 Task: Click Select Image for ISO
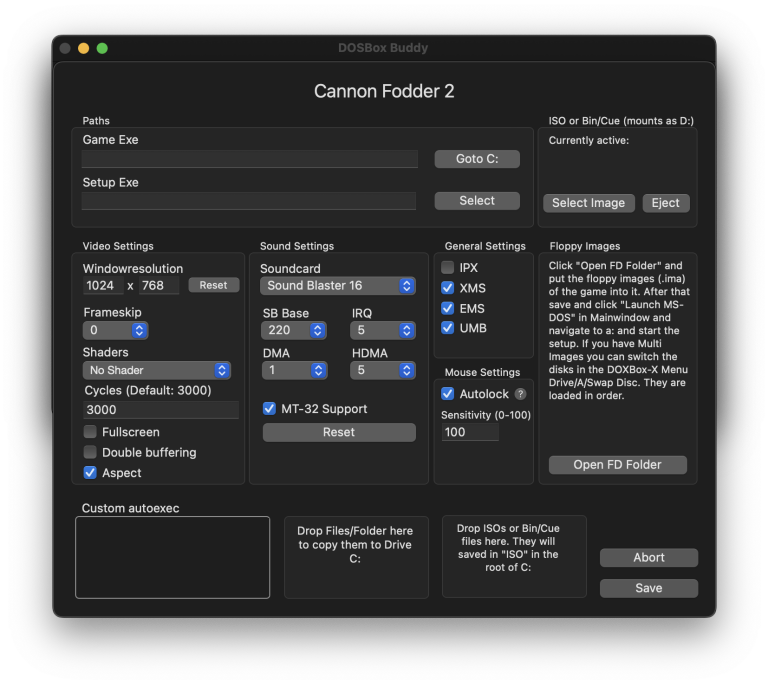(589, 203)
